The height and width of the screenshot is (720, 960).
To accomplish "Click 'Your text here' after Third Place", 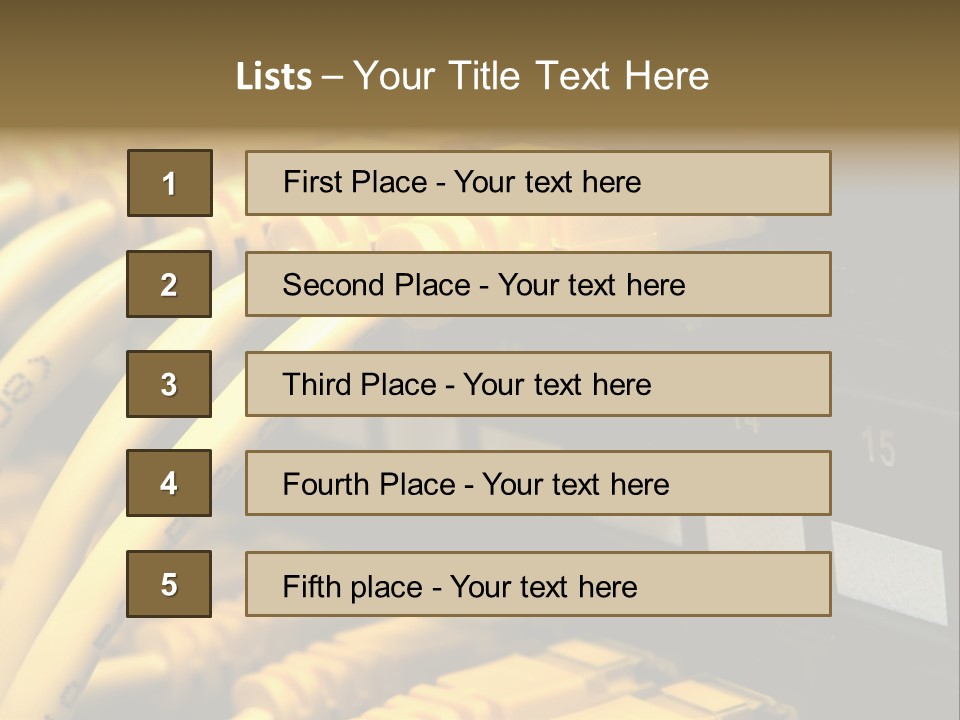I will (x=557, y=385).
